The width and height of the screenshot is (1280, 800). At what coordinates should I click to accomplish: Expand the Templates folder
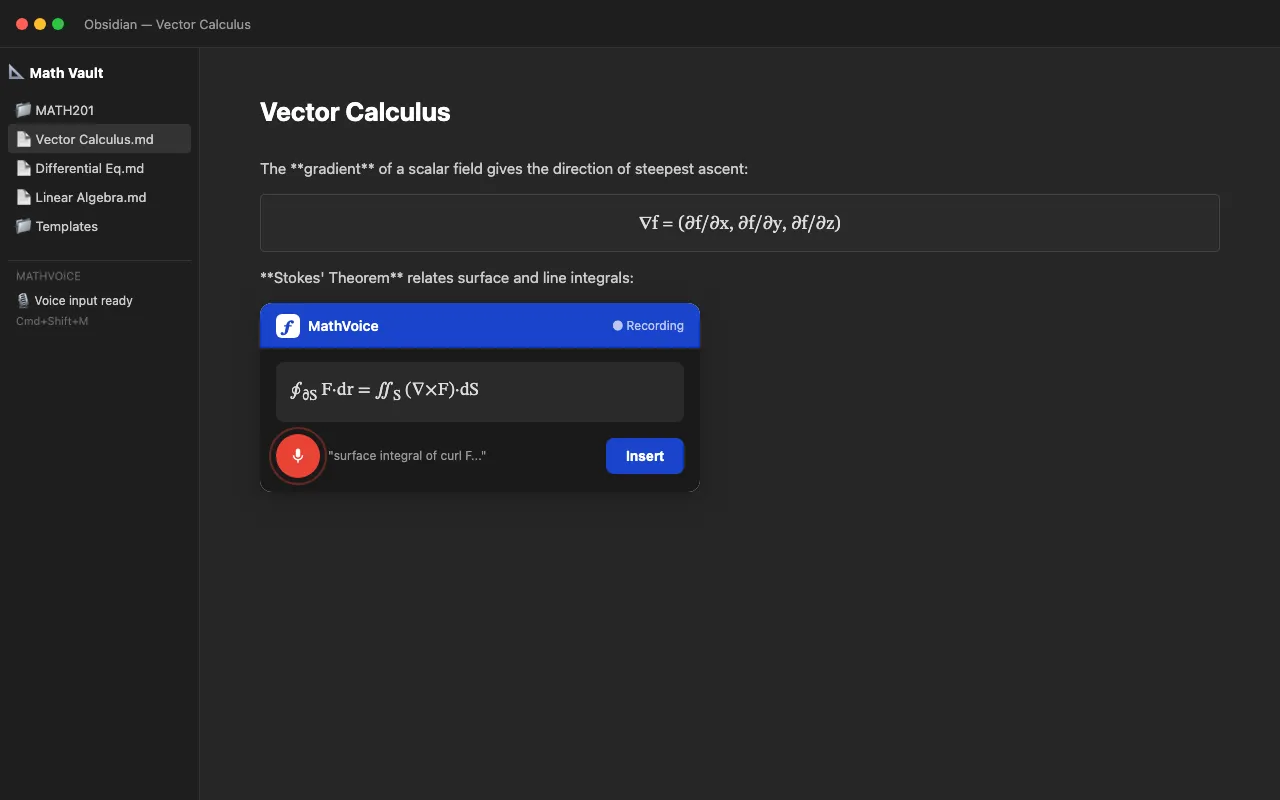tap(99, 226)
